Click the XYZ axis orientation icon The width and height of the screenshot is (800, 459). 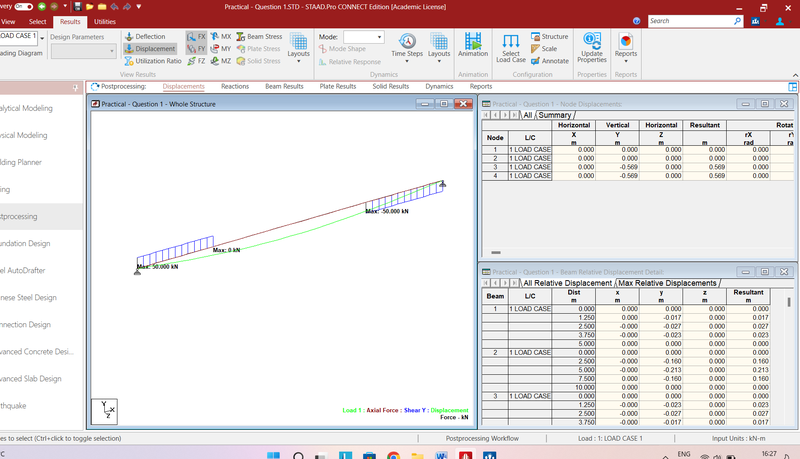point(105,411)
